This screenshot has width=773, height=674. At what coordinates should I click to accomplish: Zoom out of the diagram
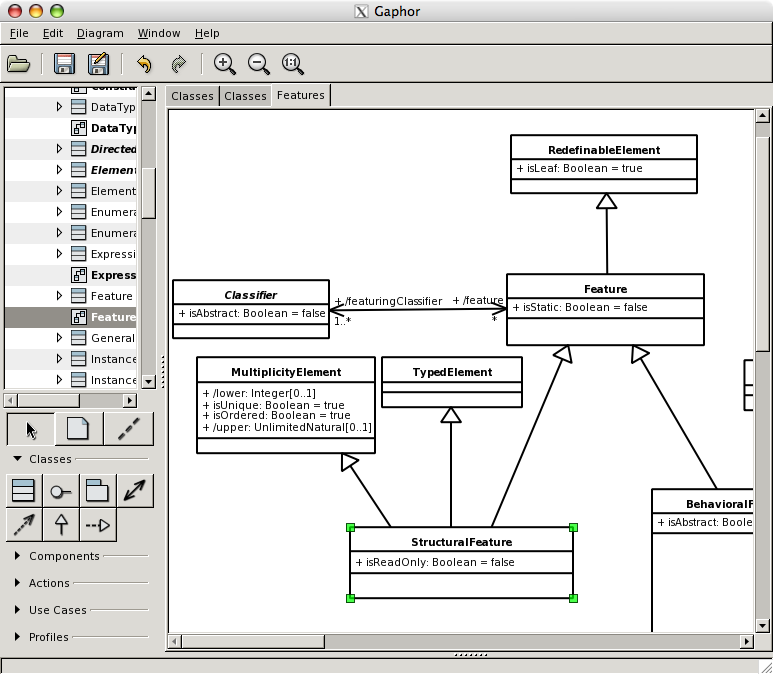coord(258,64)
